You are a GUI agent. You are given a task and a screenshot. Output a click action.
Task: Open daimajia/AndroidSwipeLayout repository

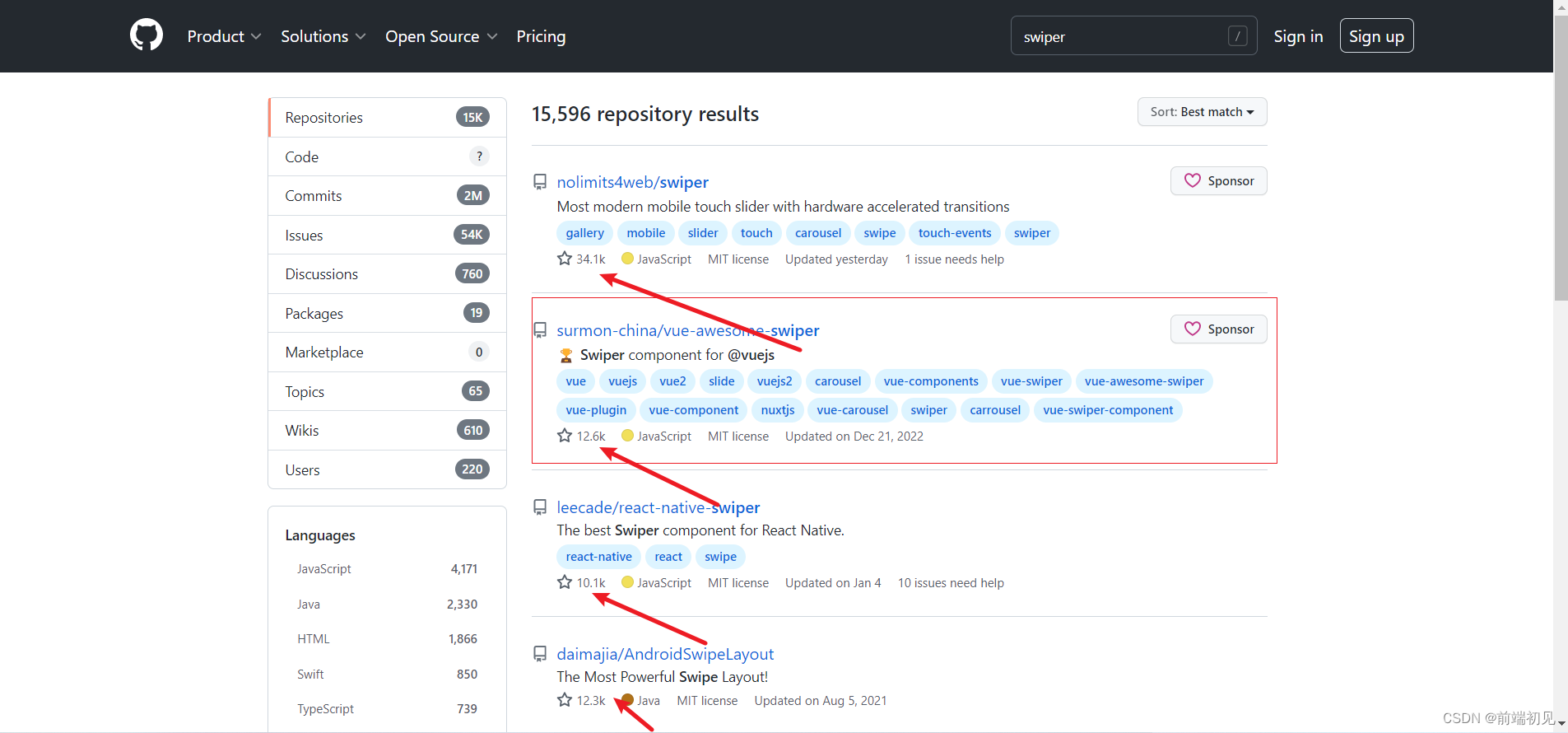pos(665,654)
